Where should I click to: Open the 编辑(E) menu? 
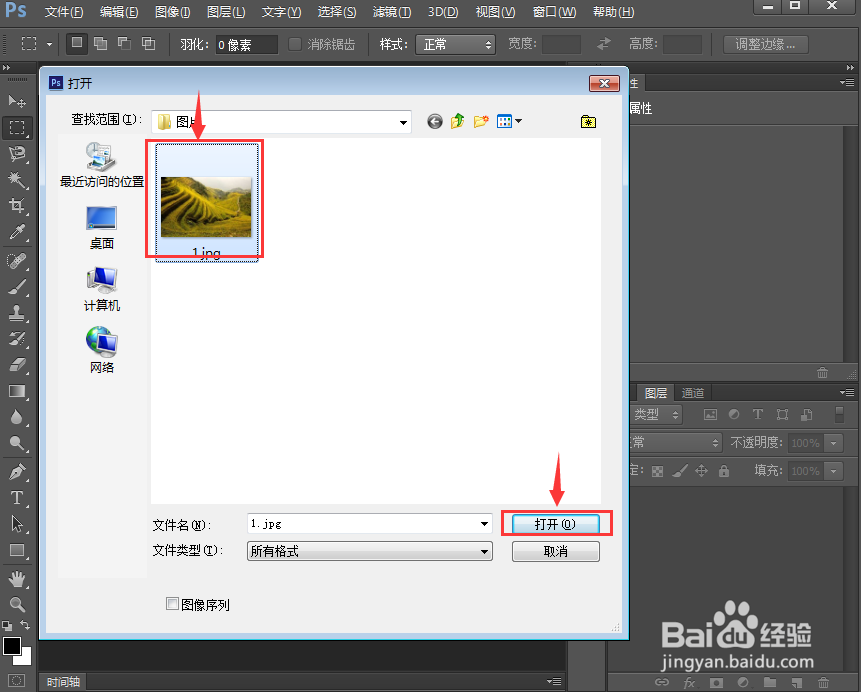click(x=119, y=12)
